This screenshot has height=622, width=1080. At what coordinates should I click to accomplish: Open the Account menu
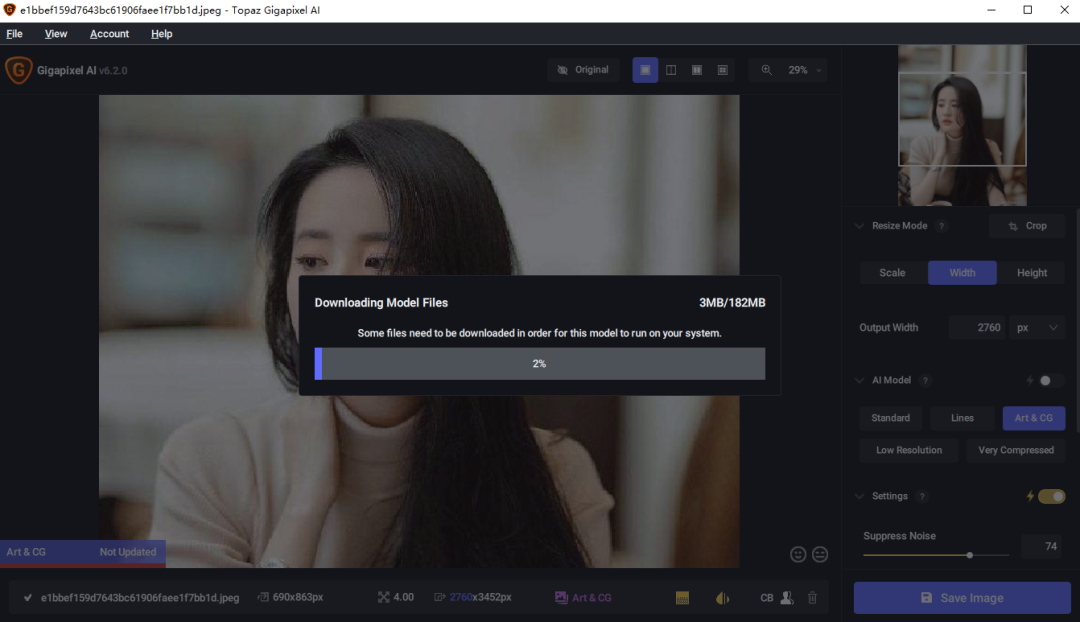pos(109,33)
